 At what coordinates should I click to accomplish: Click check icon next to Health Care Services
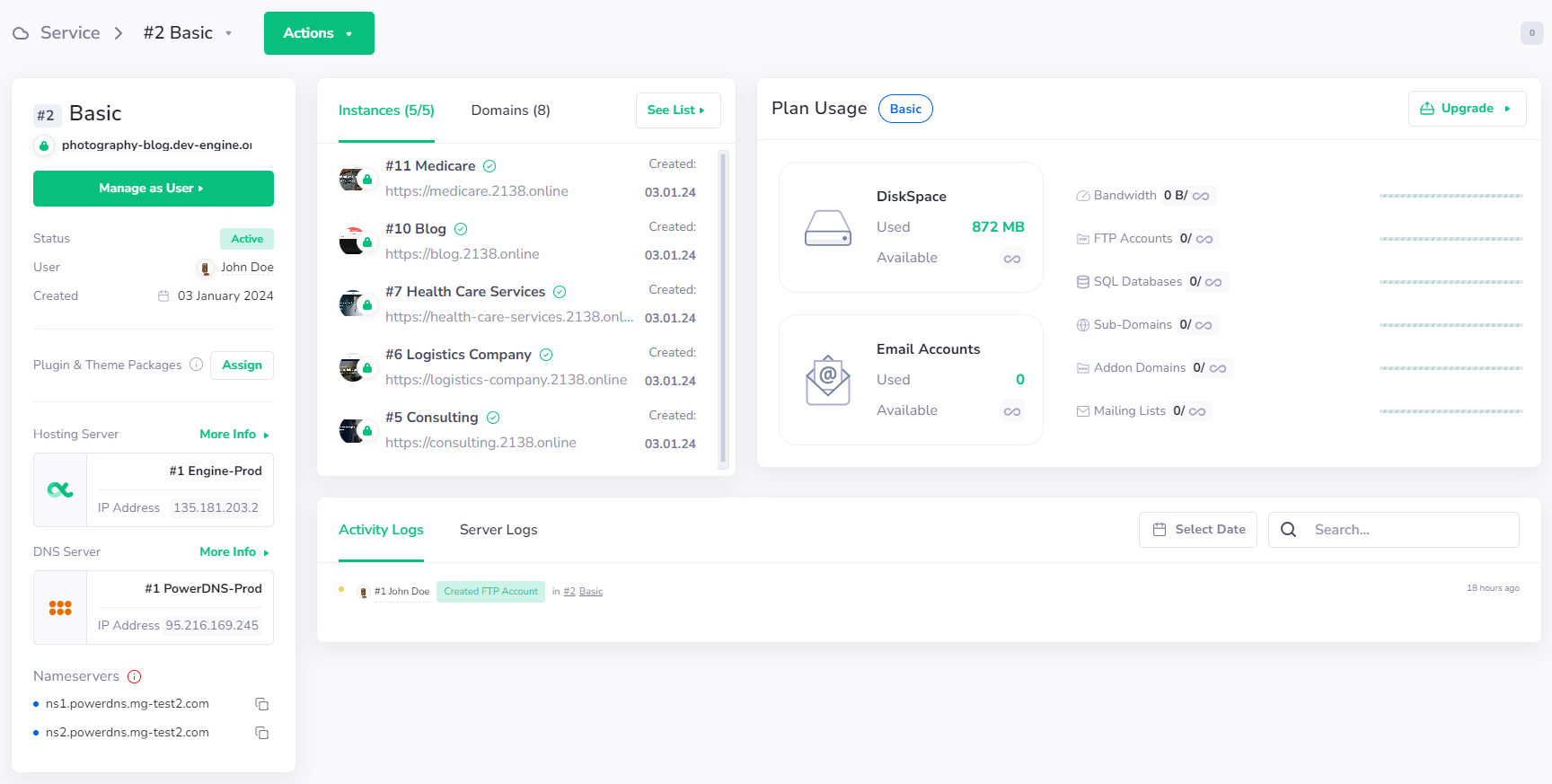click(560, 292)
